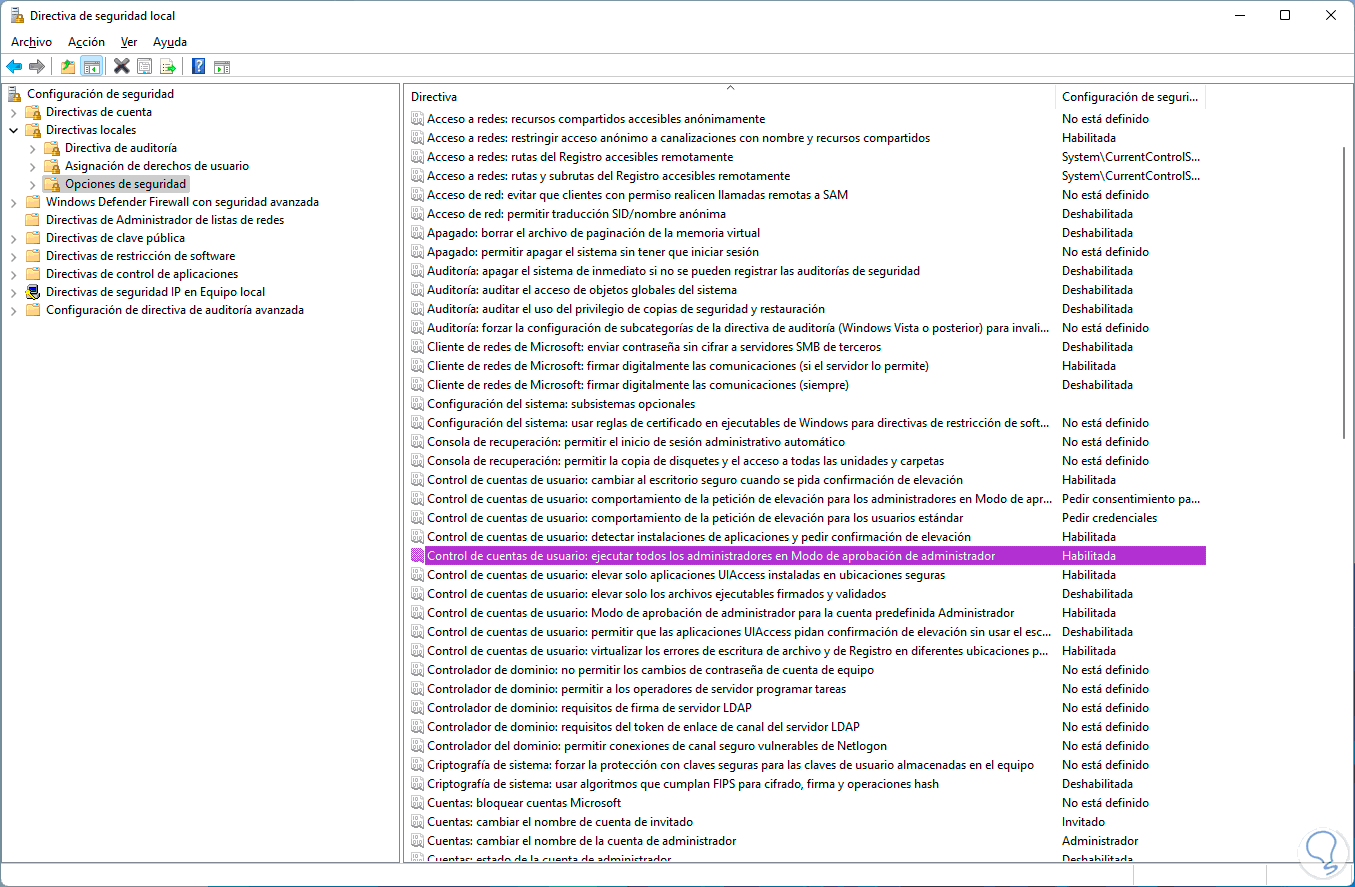Open the Acción menu

(x=86, y=42)
